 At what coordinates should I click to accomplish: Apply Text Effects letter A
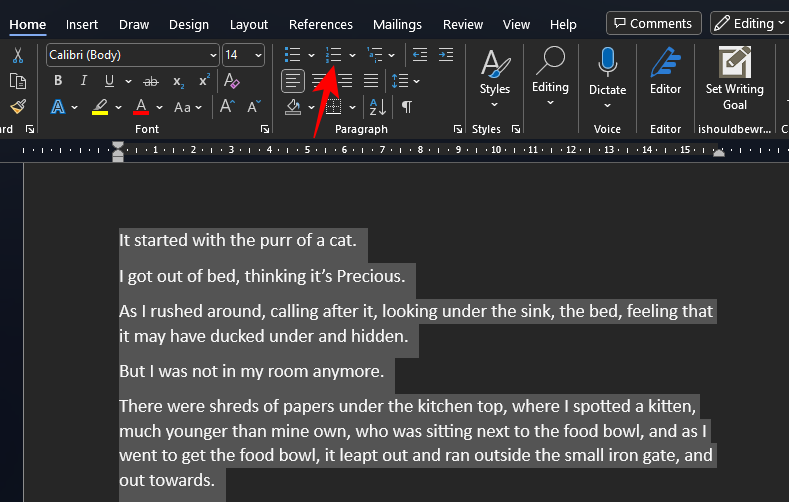pos(58,107)
